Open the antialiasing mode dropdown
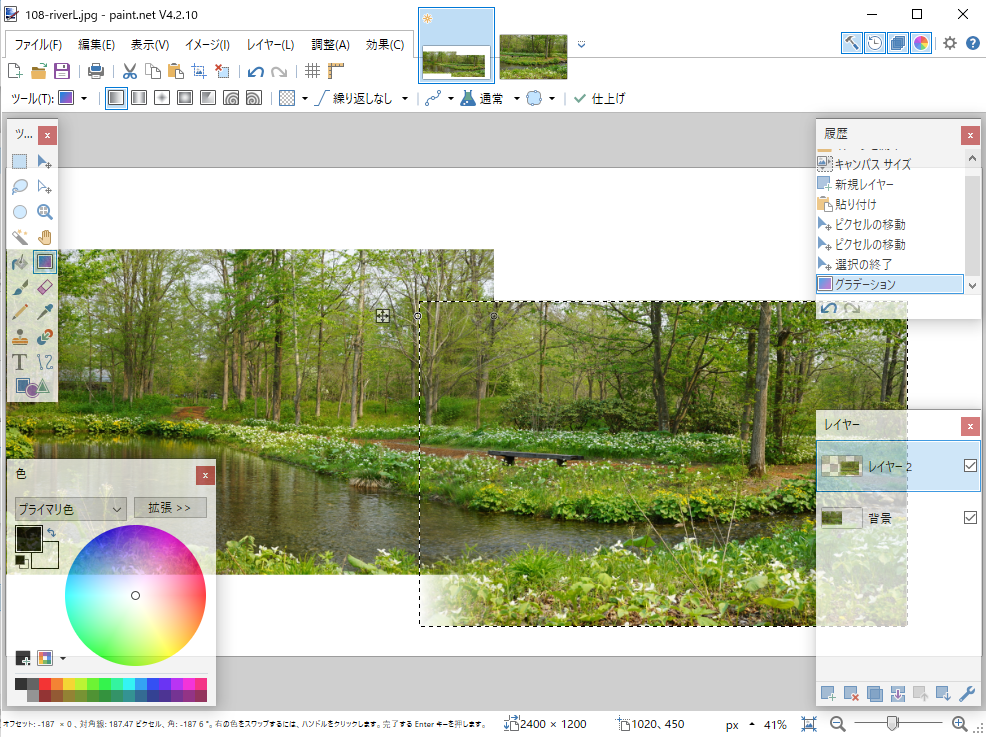This screenshot has width=986, height=737. coord(551,99)
